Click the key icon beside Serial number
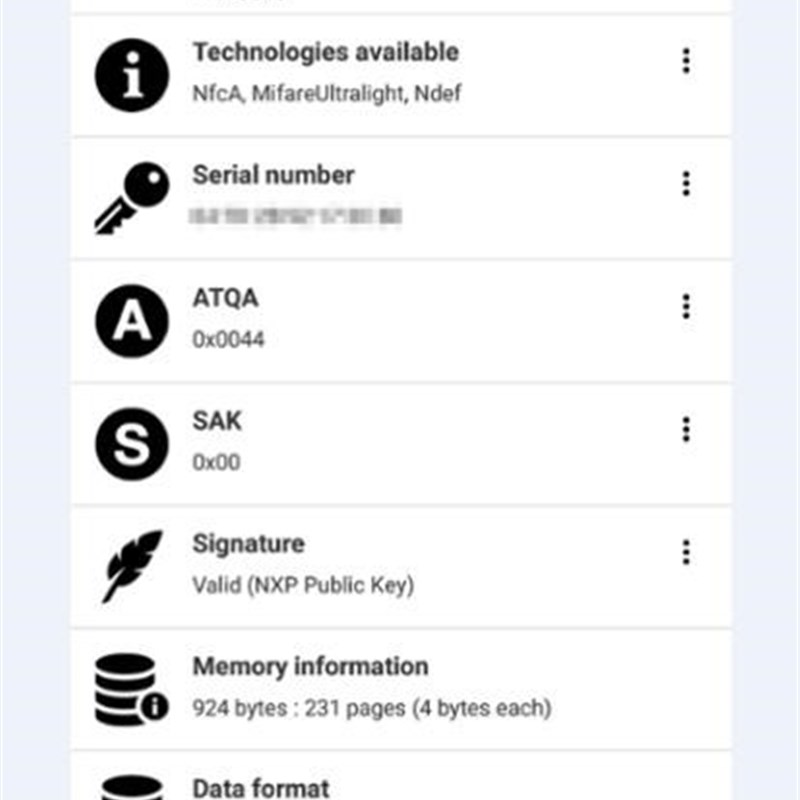Image resolution: width=800 pixels, height=800 pixels. point(131,198)
